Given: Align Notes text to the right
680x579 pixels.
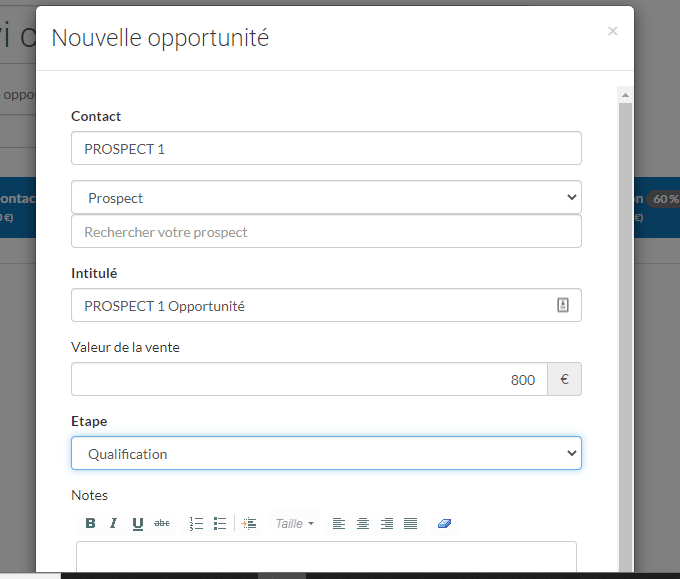Looking at the screenshot, I should [x=386, y=523].
